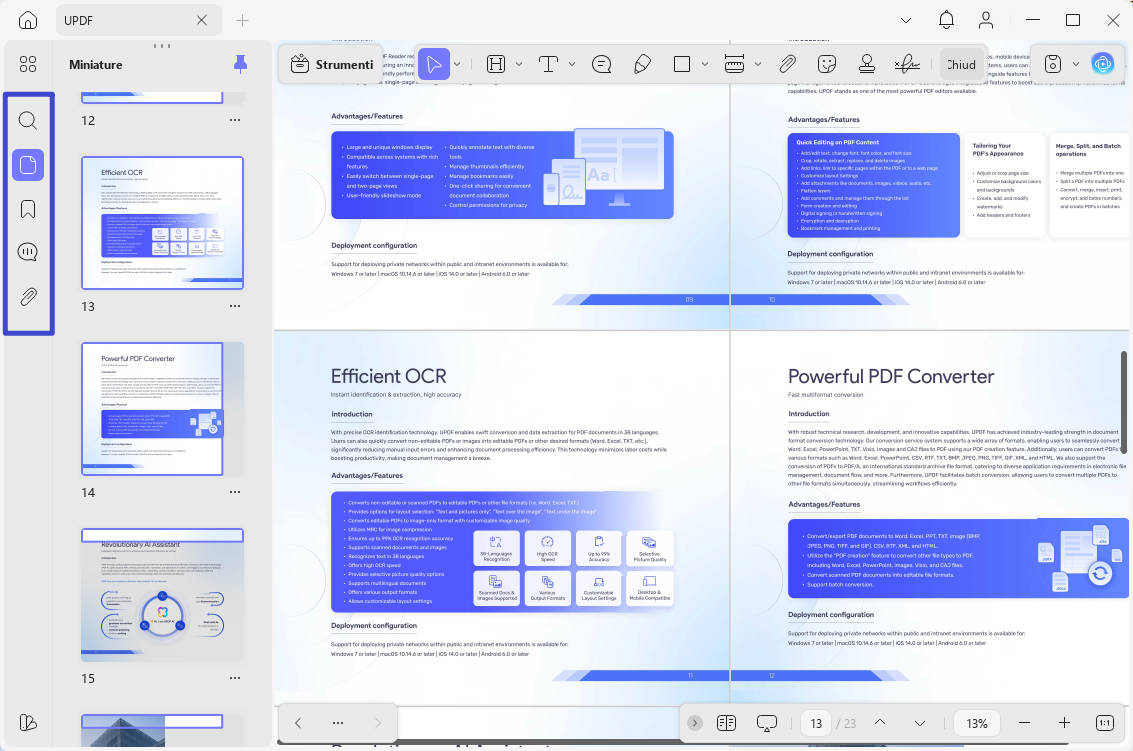This screenshot has width=1133, height=751.
Task: Select the text typewriter tool
Action: tap(548, 64)
